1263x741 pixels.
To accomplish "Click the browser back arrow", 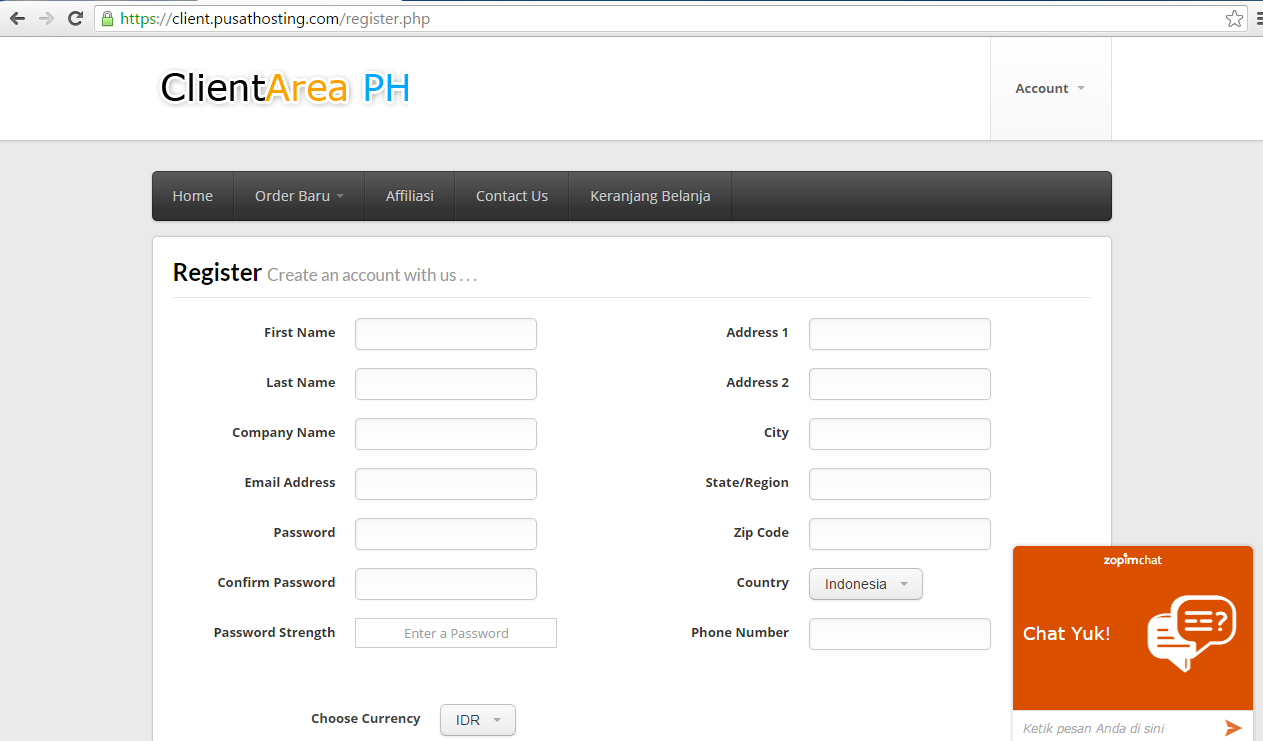I will 16,18.
